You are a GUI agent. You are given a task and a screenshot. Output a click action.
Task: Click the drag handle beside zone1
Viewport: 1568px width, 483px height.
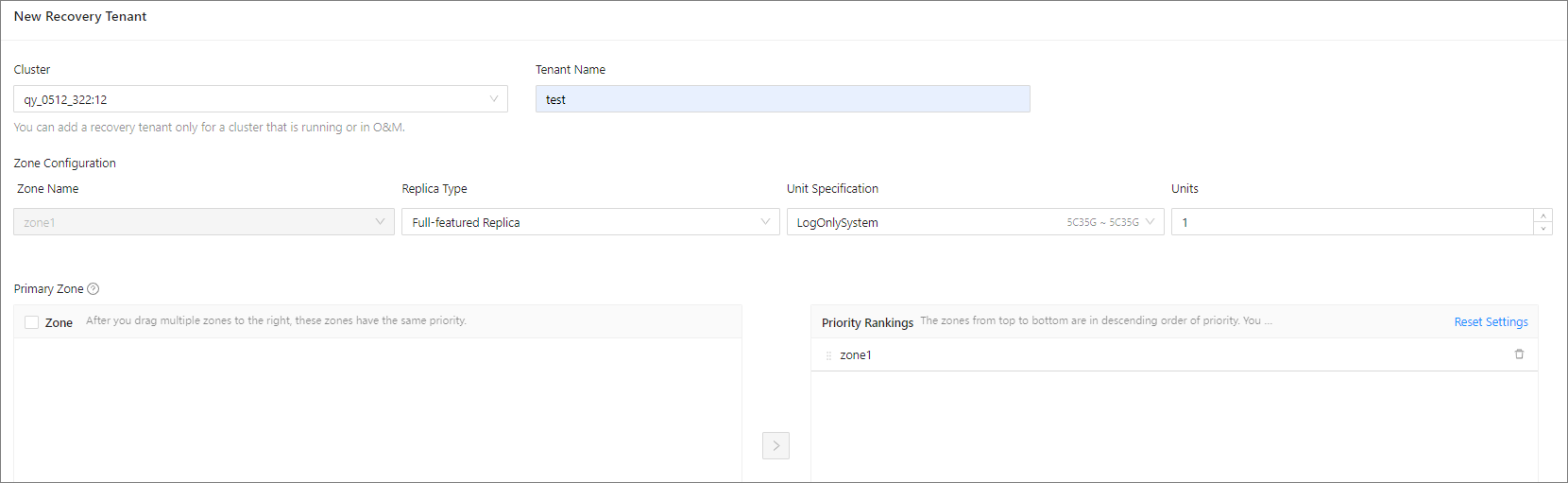pos(828,355)
